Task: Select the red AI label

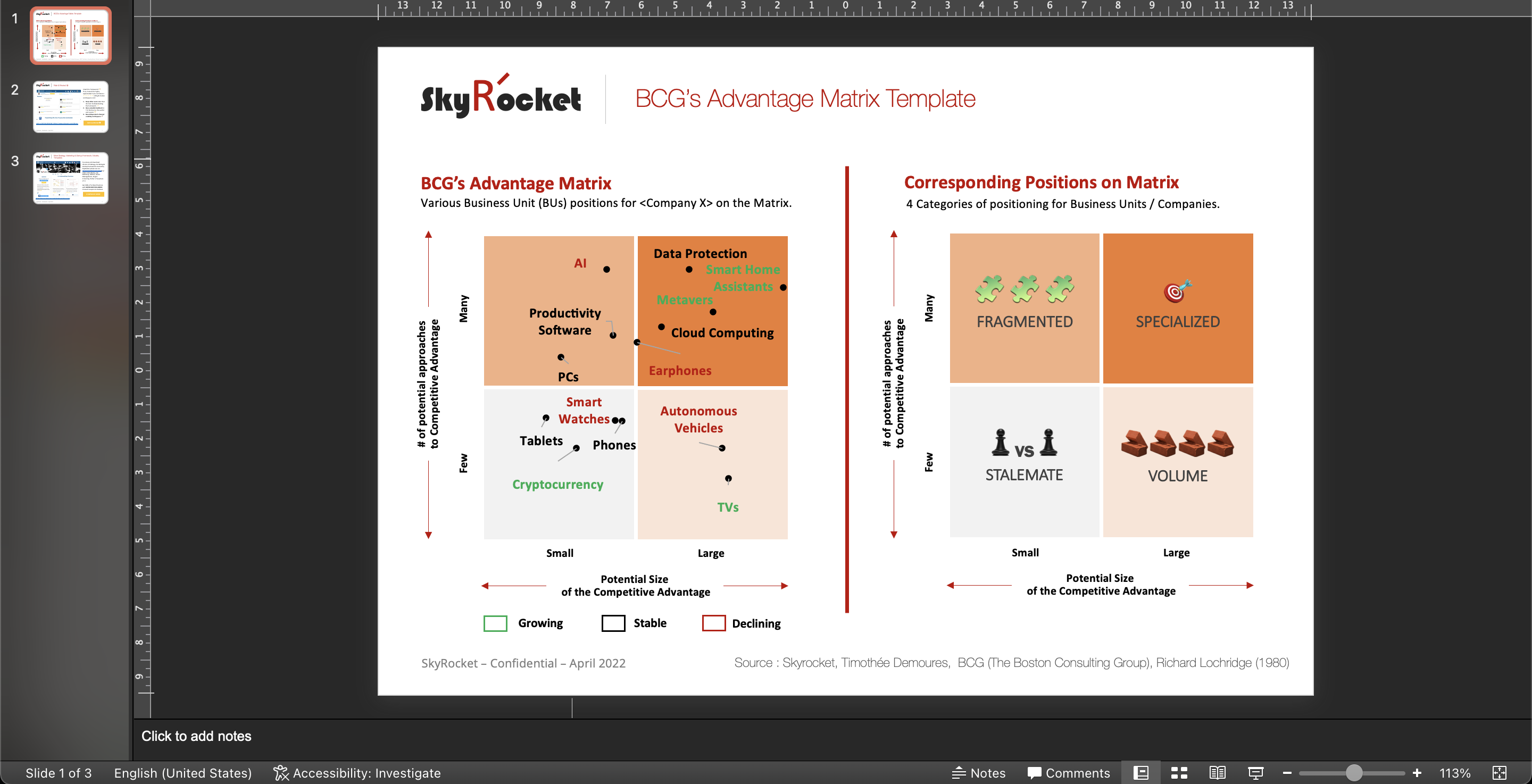Action: click(580, 263)
